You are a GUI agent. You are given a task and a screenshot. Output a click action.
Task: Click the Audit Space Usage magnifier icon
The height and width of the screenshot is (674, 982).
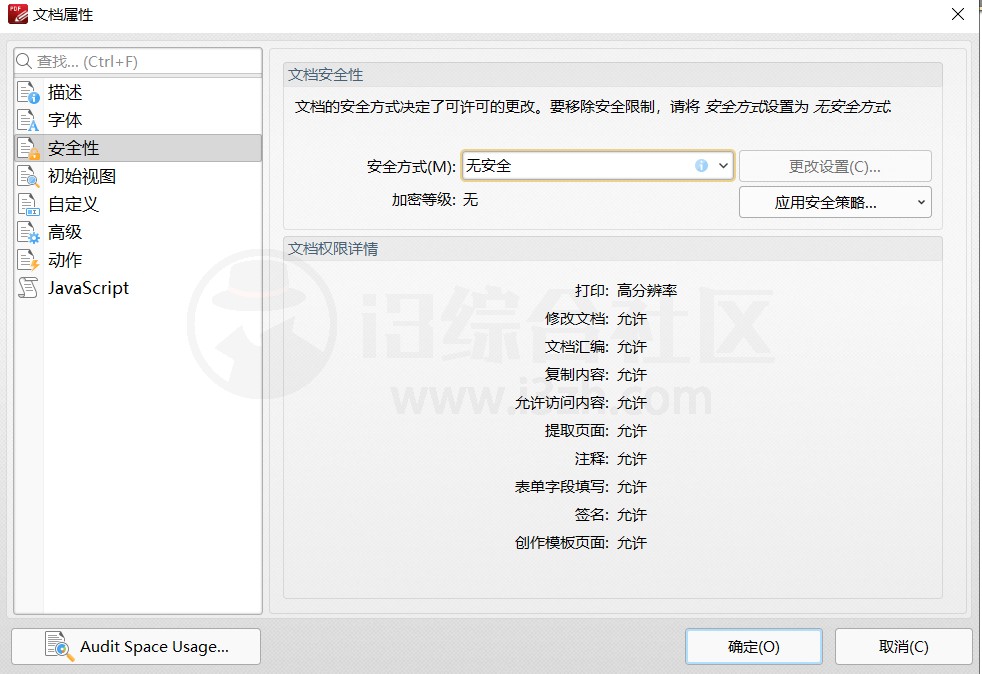(59, 646)
